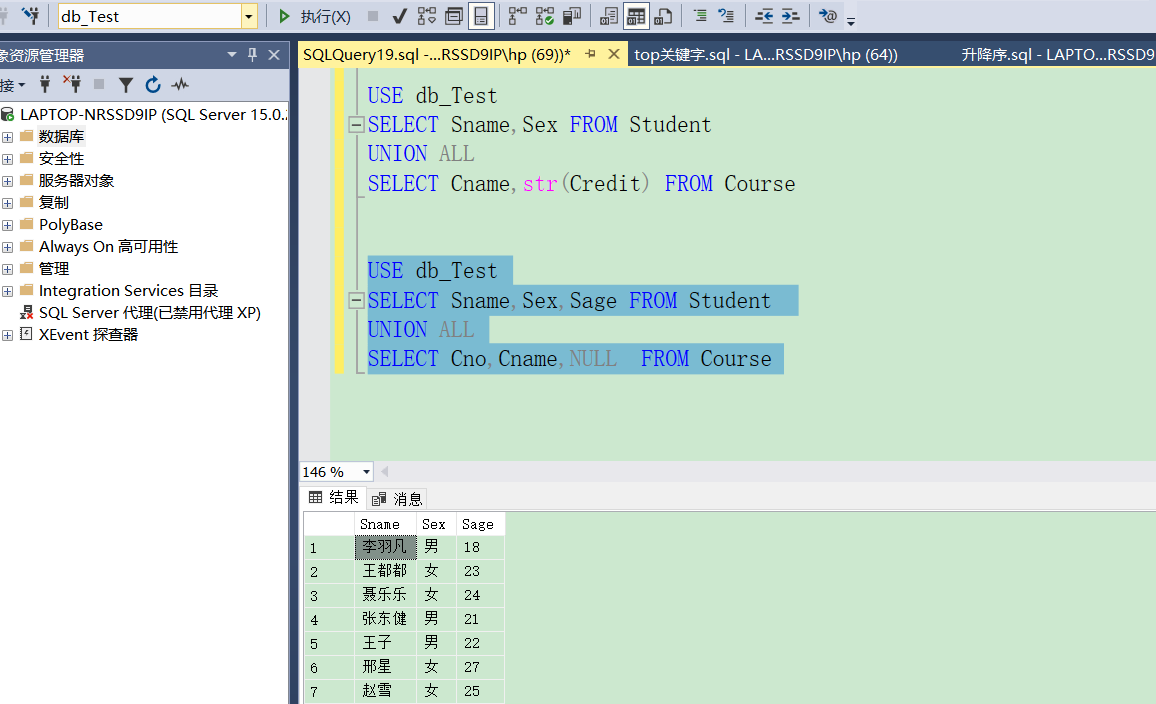Close the Object Explorer panel

click(x=274, y=55)
